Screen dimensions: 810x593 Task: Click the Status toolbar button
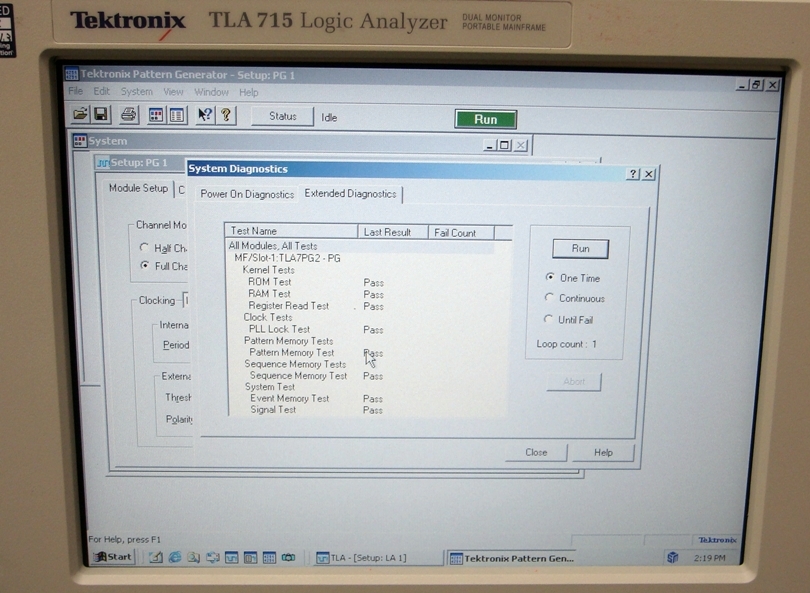[x=283, y=116]
